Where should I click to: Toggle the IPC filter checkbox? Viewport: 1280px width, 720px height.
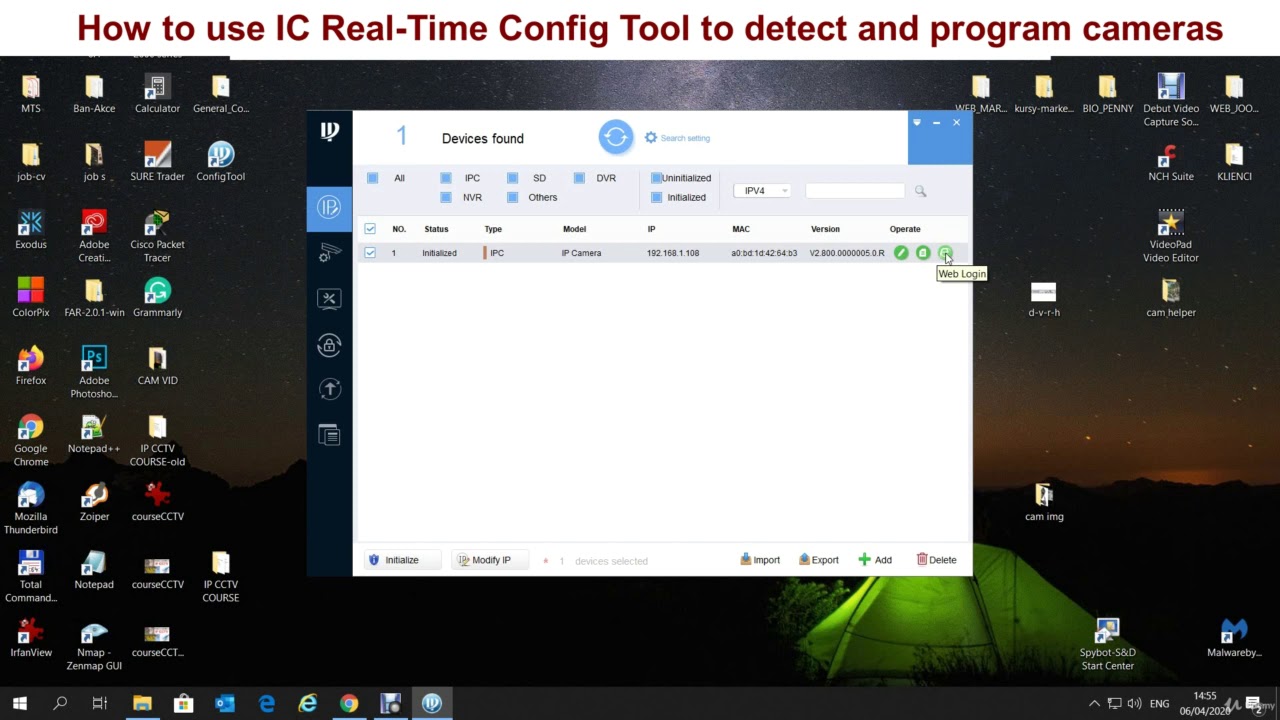tap(446, 178)
